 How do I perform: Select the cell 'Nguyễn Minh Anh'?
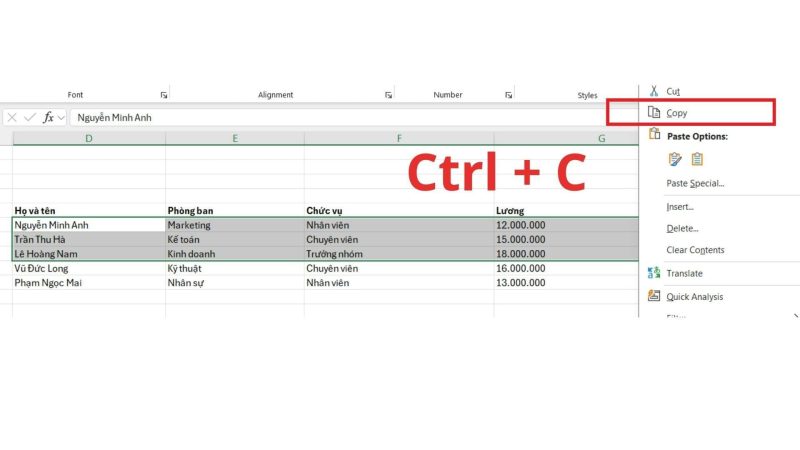pos(89,225)
